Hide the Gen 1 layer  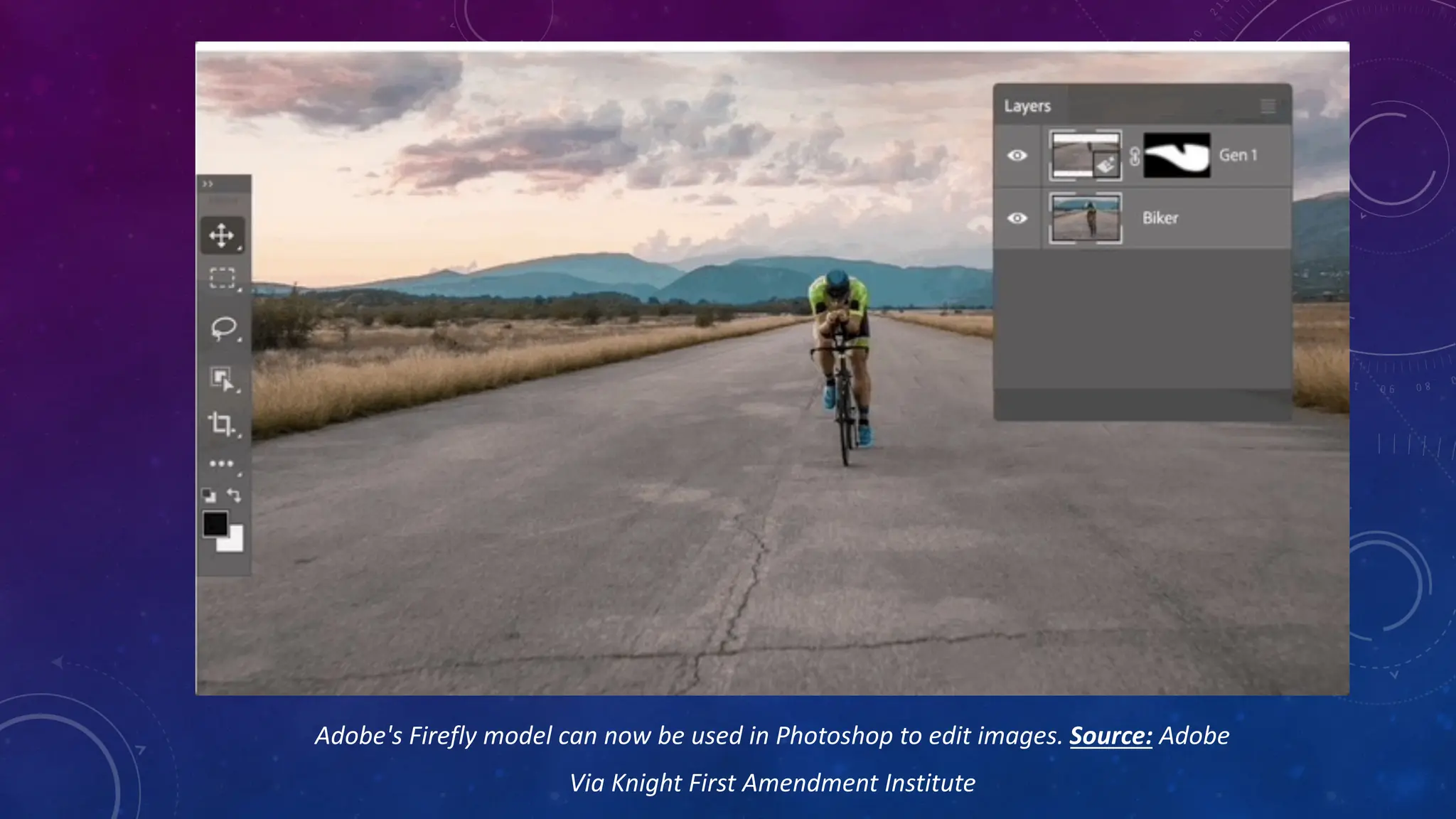[1017, 156]
